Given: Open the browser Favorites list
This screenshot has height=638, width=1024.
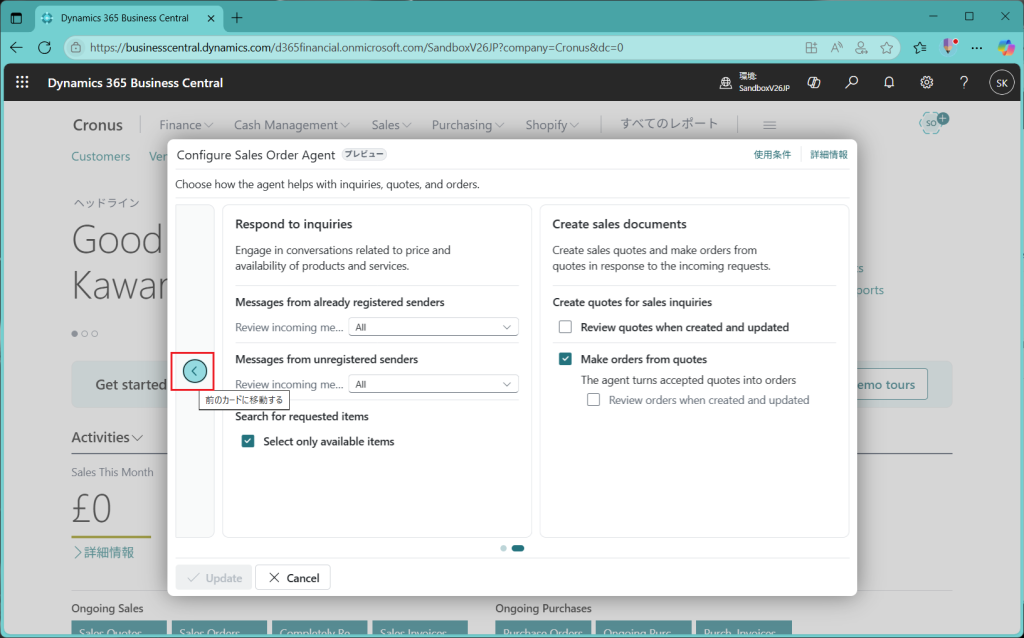Looking at the screenshot, I should 920,48.
